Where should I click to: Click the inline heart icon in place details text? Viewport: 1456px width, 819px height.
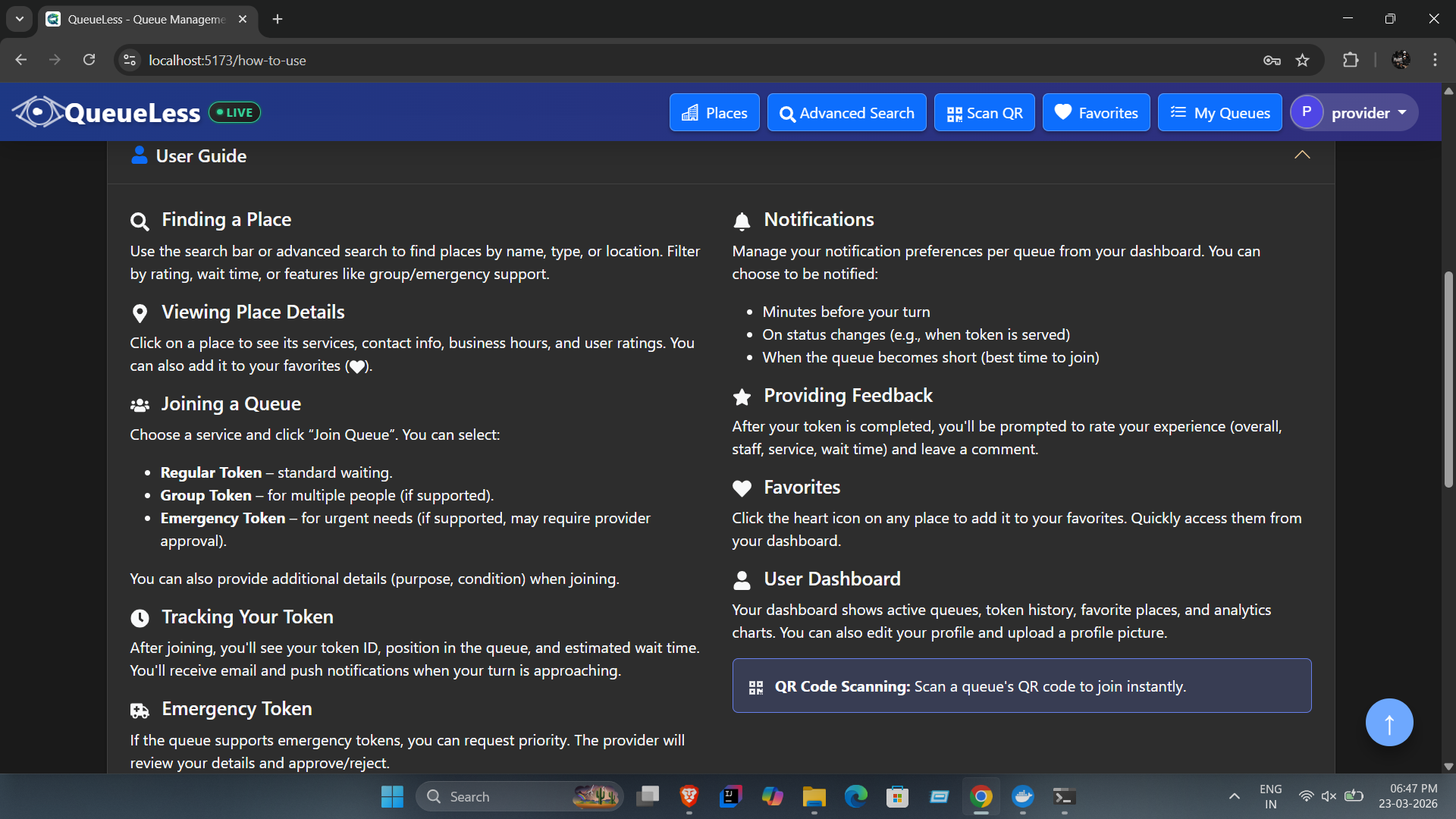click(x=357, y=367)
